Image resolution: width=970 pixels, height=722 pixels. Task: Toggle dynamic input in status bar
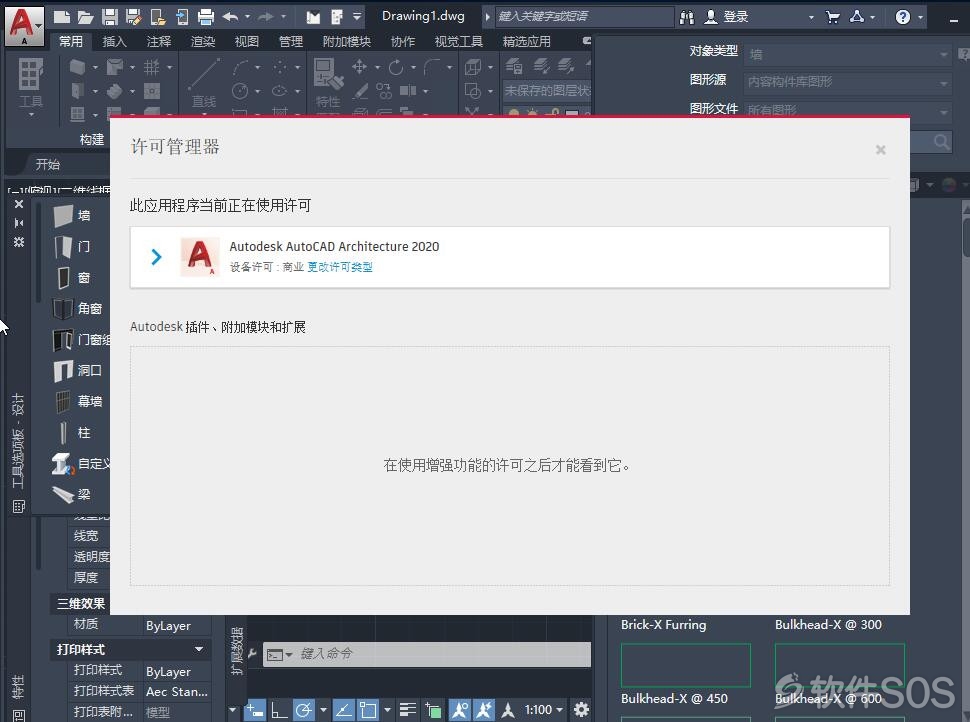coord(254,710)
